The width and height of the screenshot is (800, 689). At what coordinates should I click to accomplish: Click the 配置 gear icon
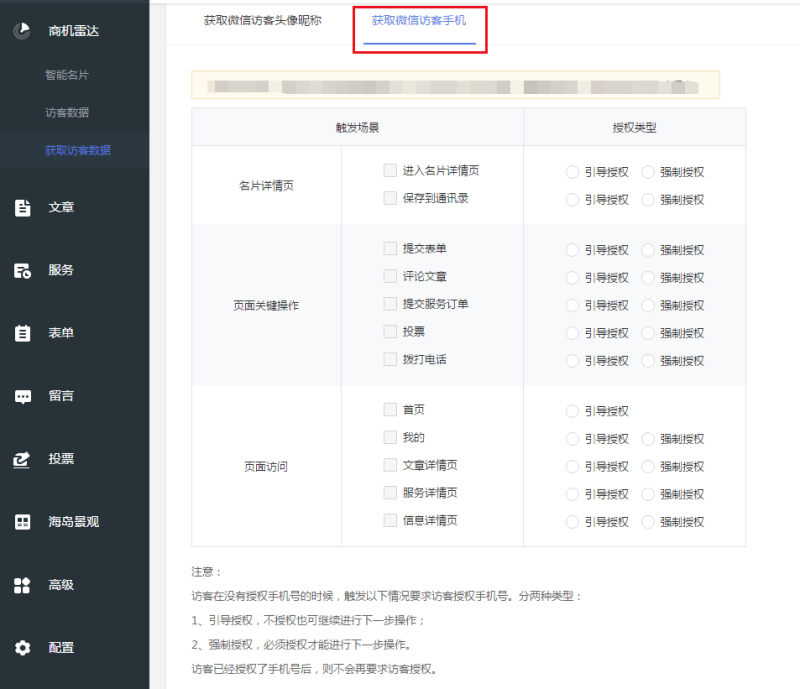(22, 648)
